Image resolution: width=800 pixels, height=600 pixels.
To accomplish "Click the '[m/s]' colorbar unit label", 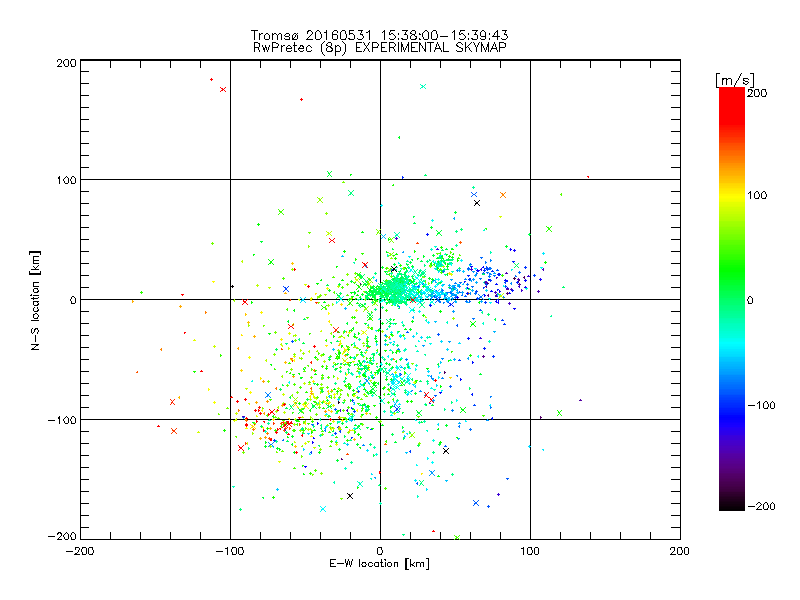I will coord(735,80).
